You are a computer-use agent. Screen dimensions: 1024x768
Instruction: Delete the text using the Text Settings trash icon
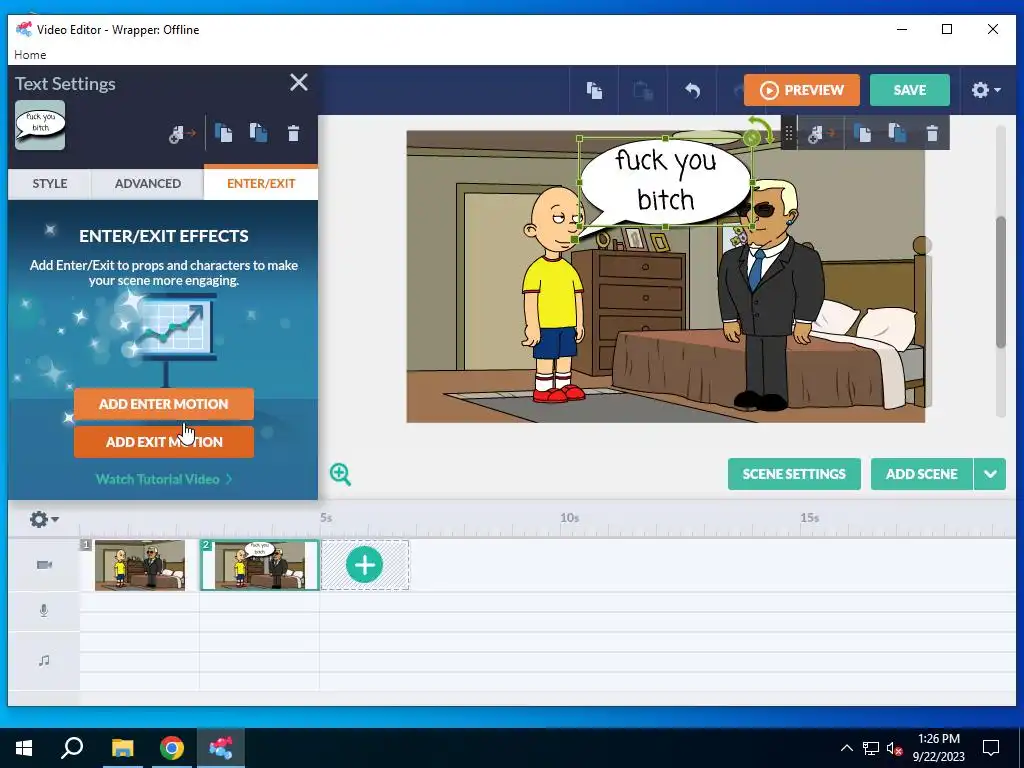point(293,133)
